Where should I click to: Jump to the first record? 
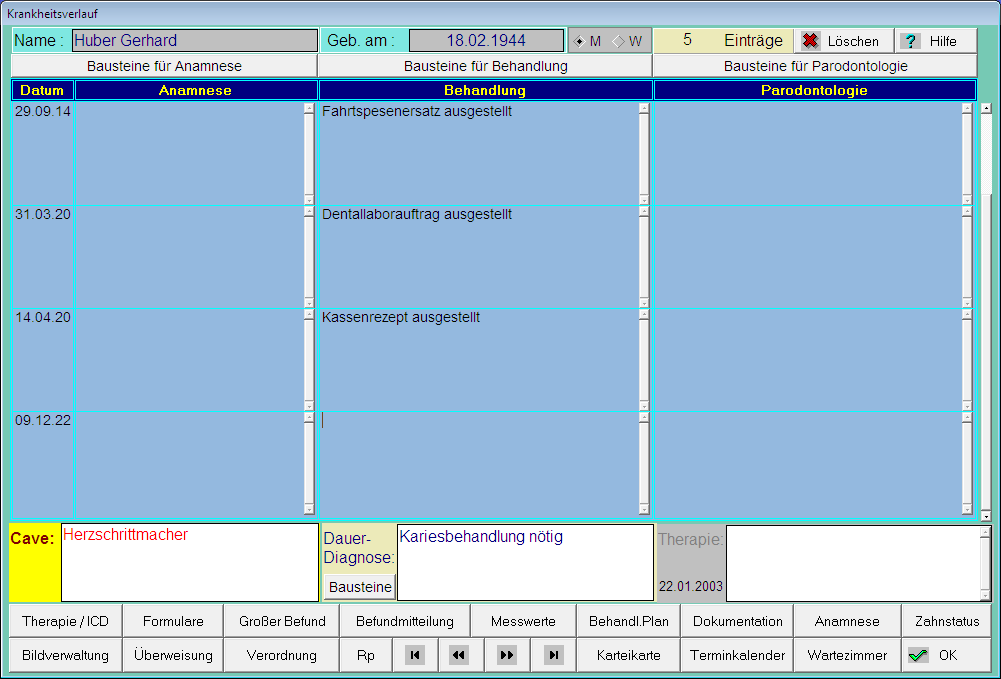pos(415,655)
